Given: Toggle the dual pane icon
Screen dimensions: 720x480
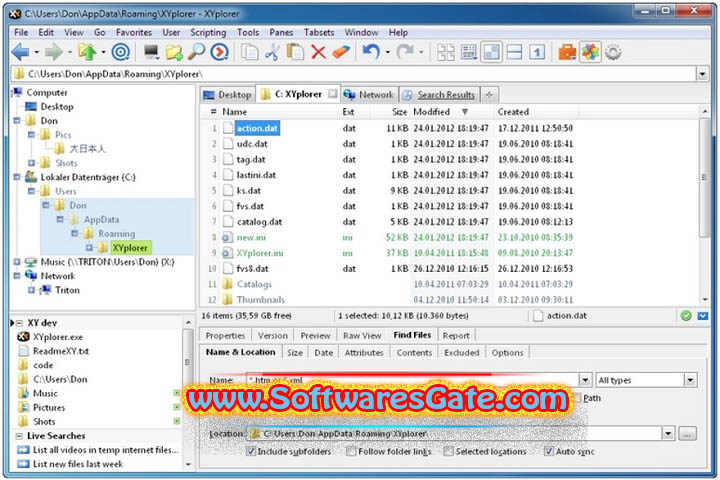Looking at the screenshot, I should pos(514,52).
